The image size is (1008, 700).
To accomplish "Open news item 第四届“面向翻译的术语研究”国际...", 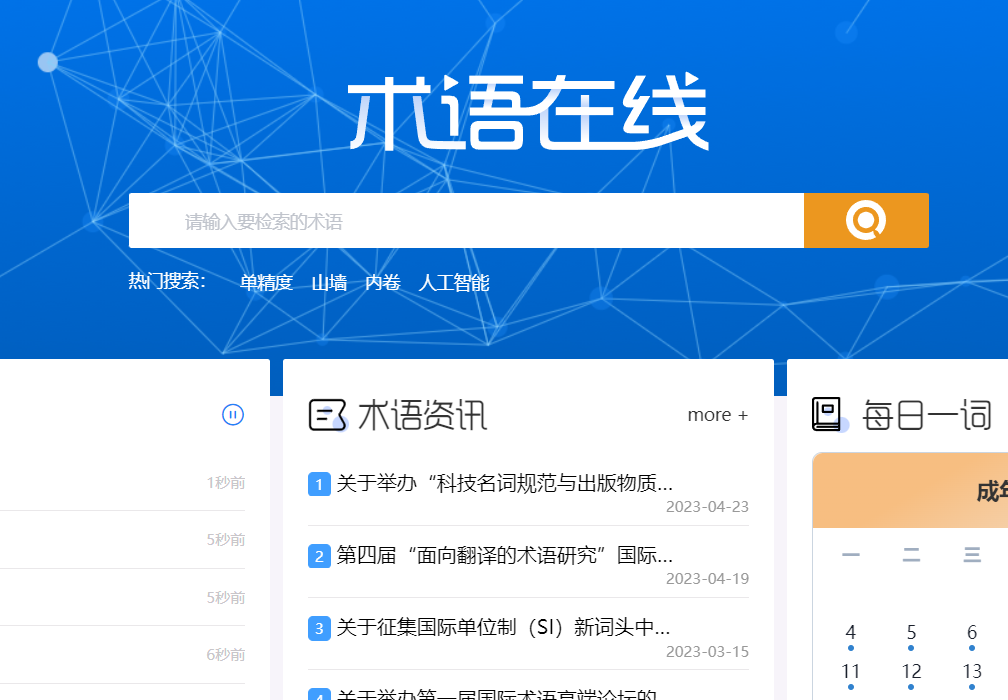I will click(505, 555).
